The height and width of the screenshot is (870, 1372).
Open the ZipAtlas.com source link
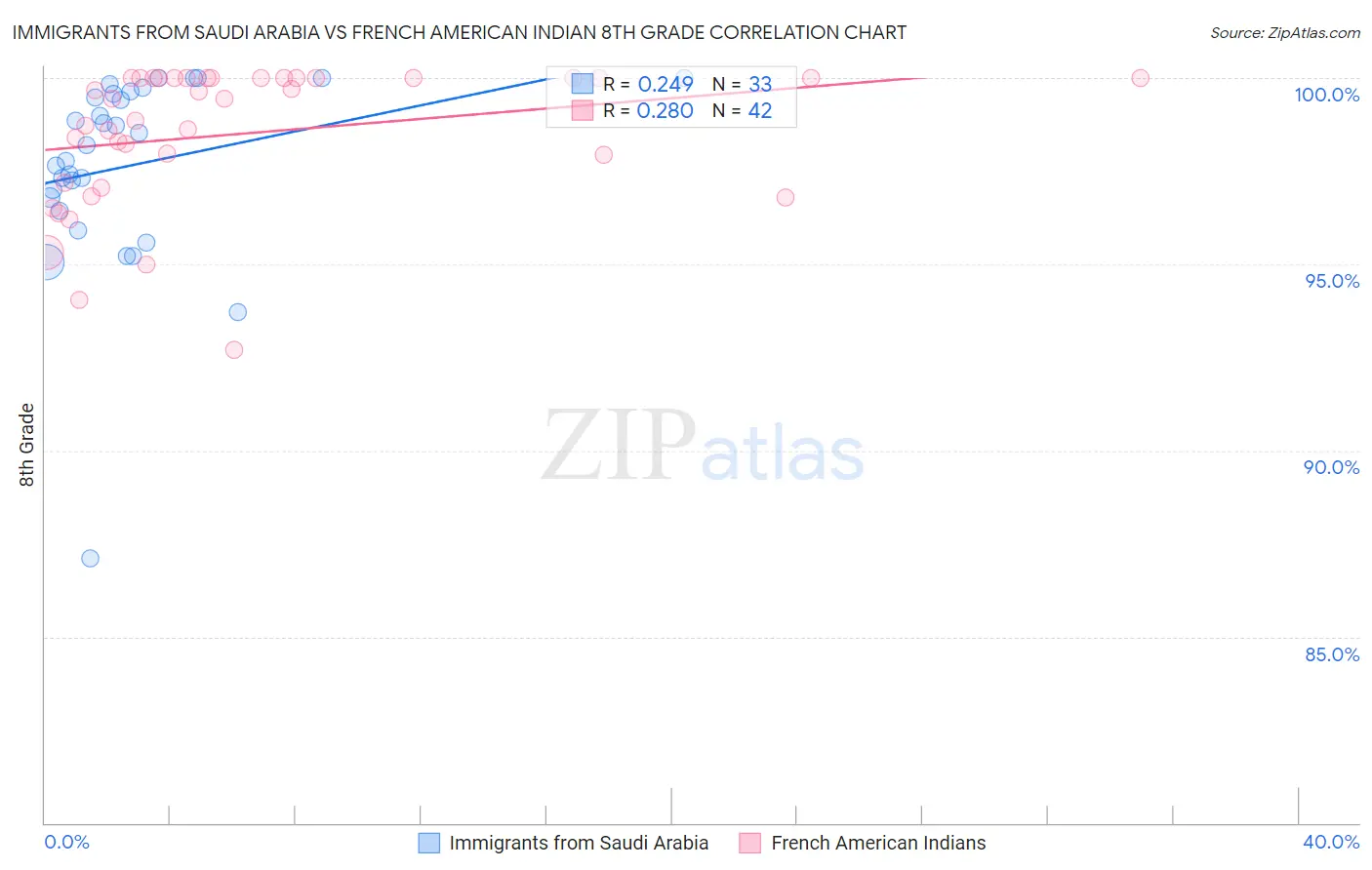tap(1284, 33)
